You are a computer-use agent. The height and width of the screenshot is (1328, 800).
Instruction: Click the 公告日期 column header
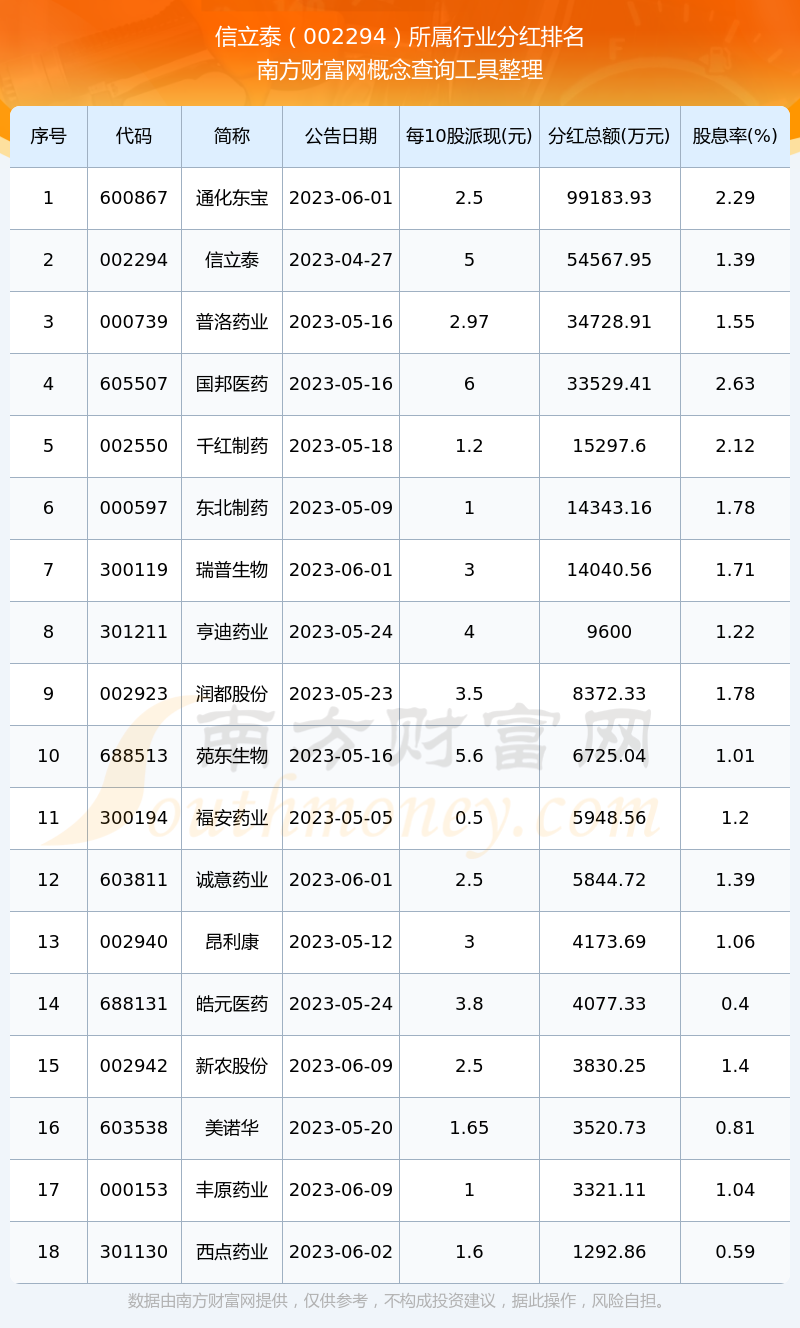(341, 136)
